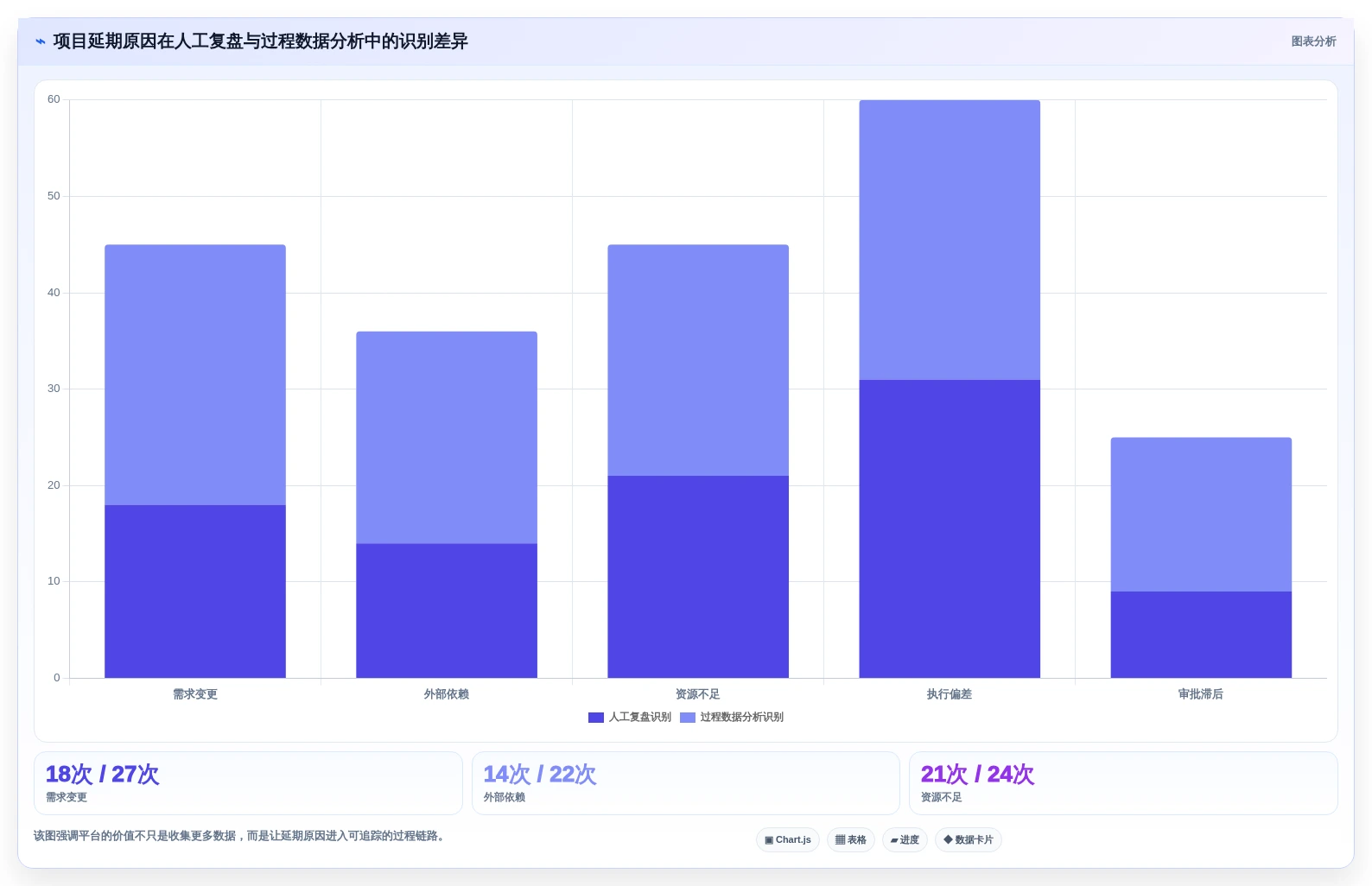The width and height of the screenshot is (1372, 886).
Task: Click the 过程数据分析识别 legend label
Action: pos(742,717)
